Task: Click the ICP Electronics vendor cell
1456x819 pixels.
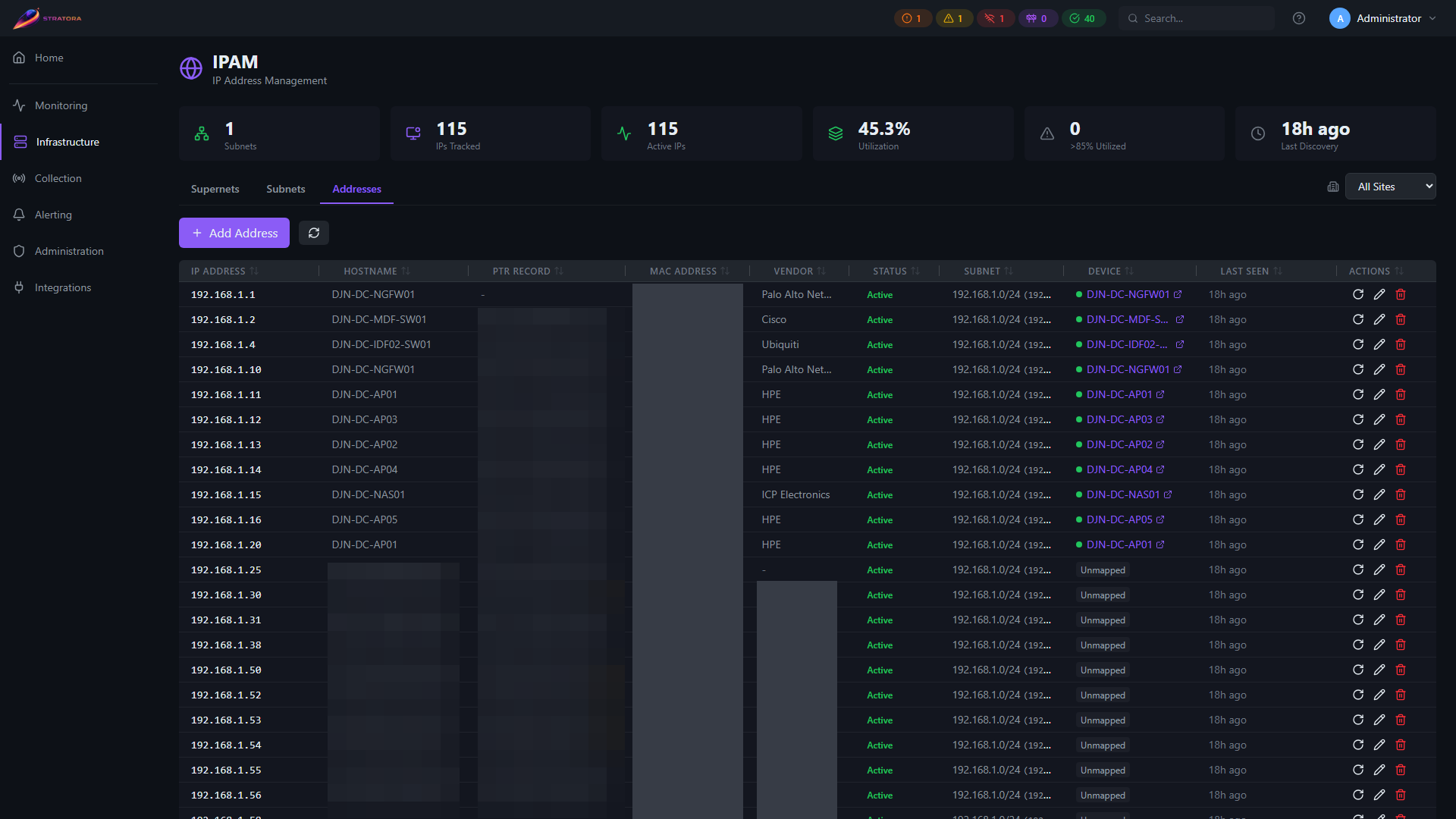Action: click(795, 494)
